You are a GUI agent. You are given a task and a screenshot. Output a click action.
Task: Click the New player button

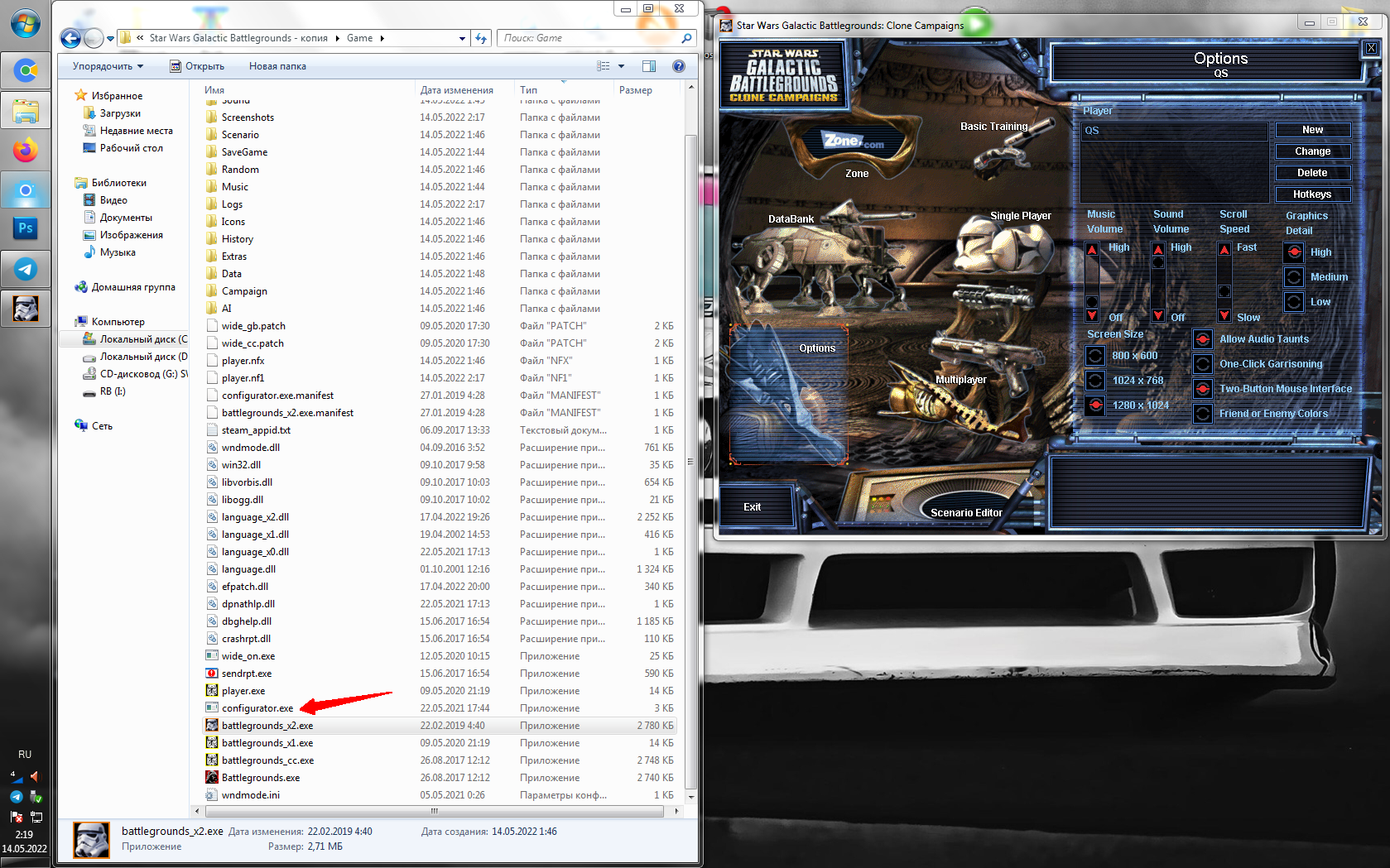pyautogui.click(x=1313, y=130)
